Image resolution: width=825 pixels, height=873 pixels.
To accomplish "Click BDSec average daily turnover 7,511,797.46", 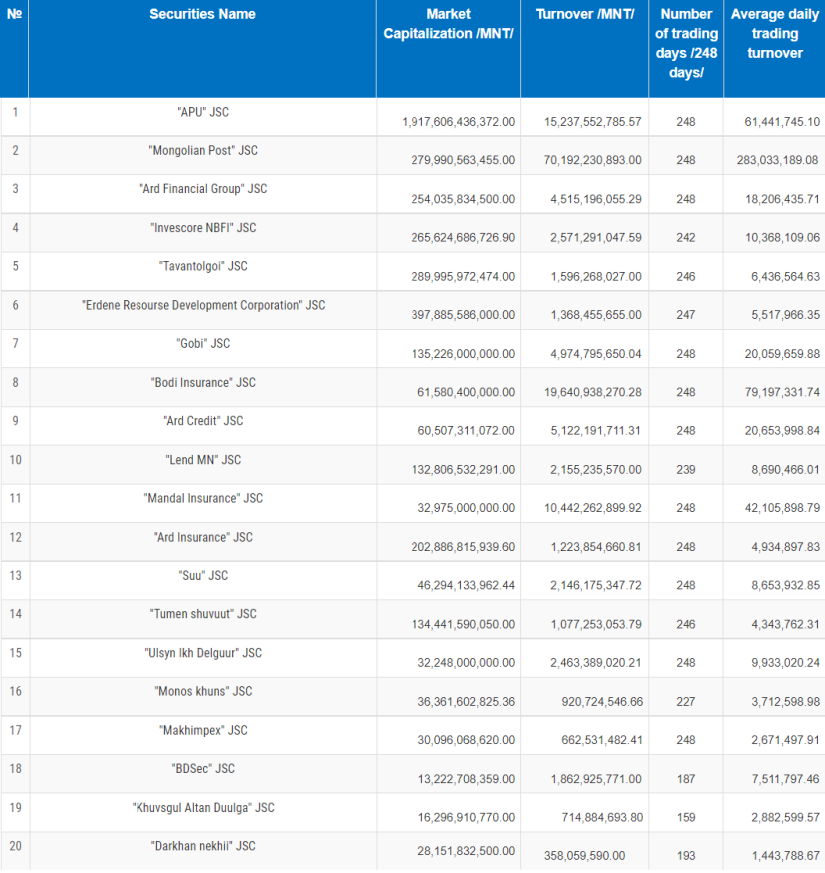I will click(x=785, y=779).
